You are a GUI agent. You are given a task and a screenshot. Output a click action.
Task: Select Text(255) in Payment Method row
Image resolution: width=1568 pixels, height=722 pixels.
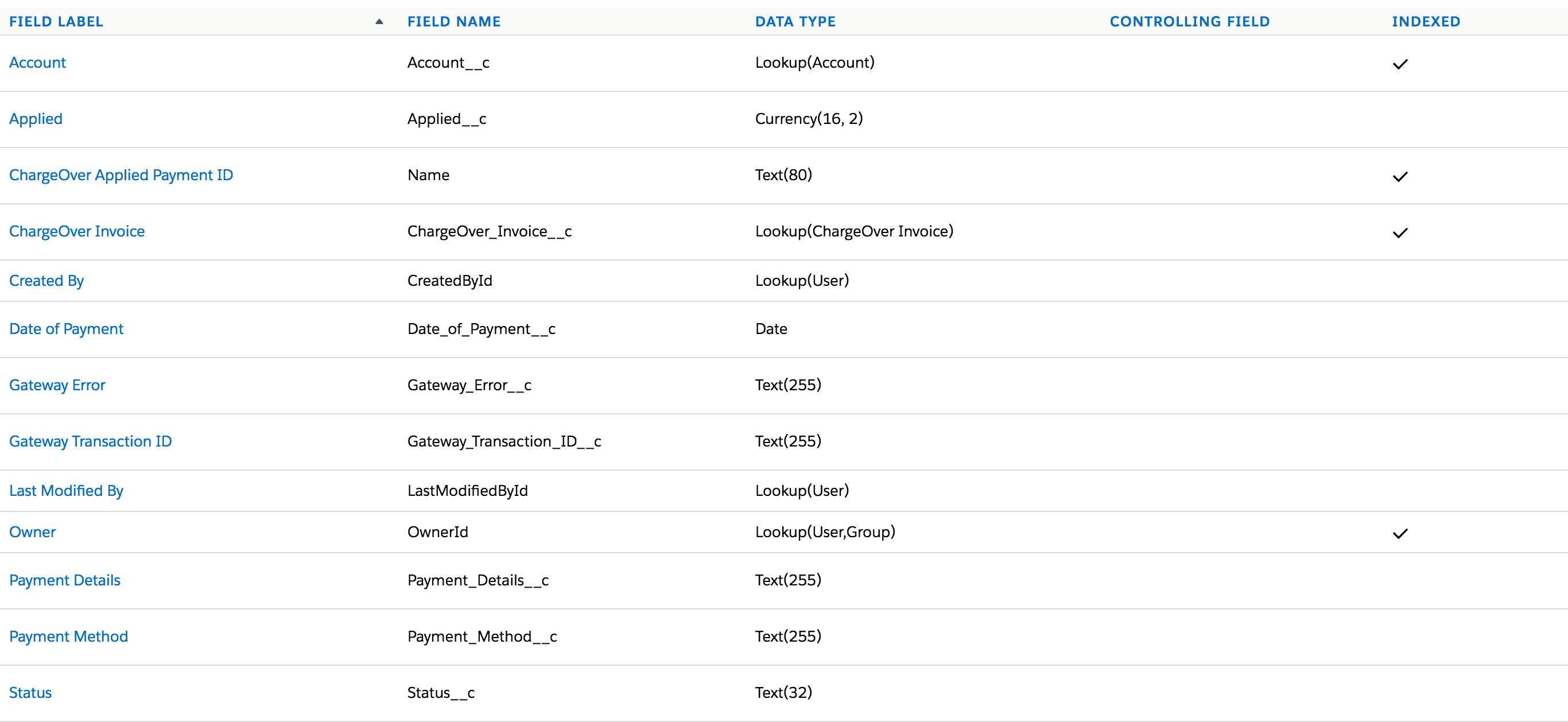tap(787, 637)
